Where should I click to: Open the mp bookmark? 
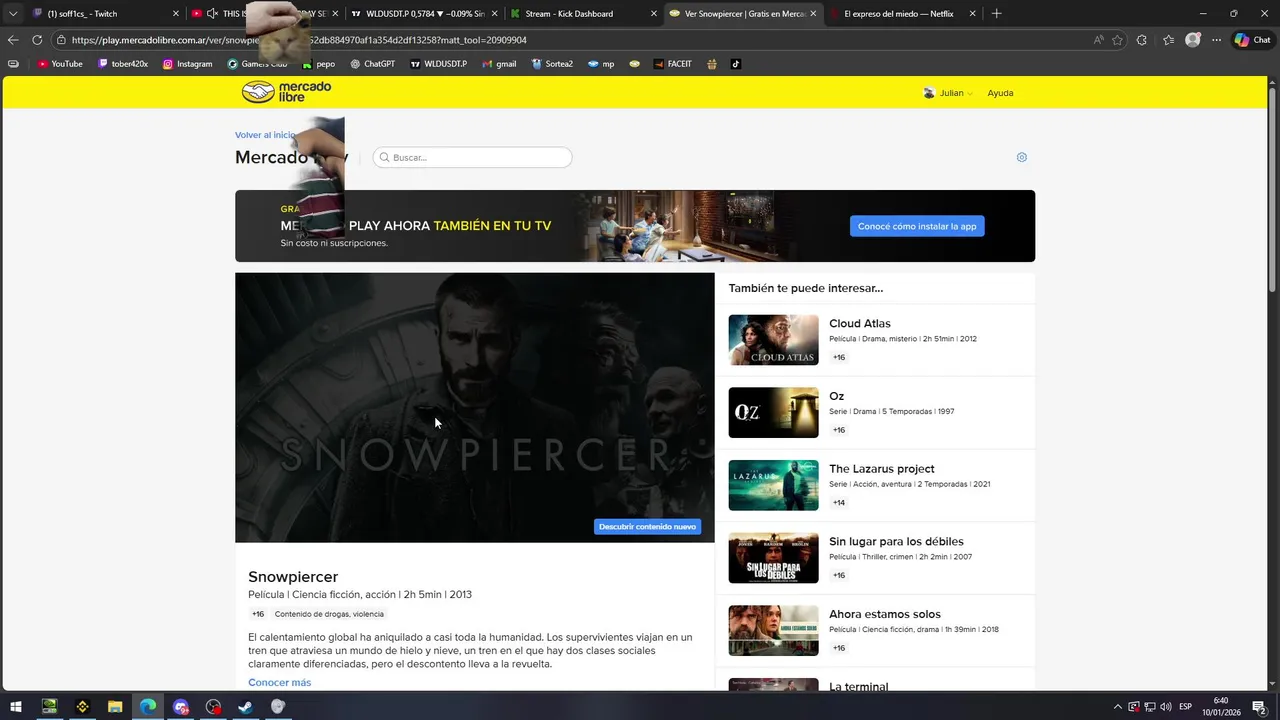coord(601,64)
